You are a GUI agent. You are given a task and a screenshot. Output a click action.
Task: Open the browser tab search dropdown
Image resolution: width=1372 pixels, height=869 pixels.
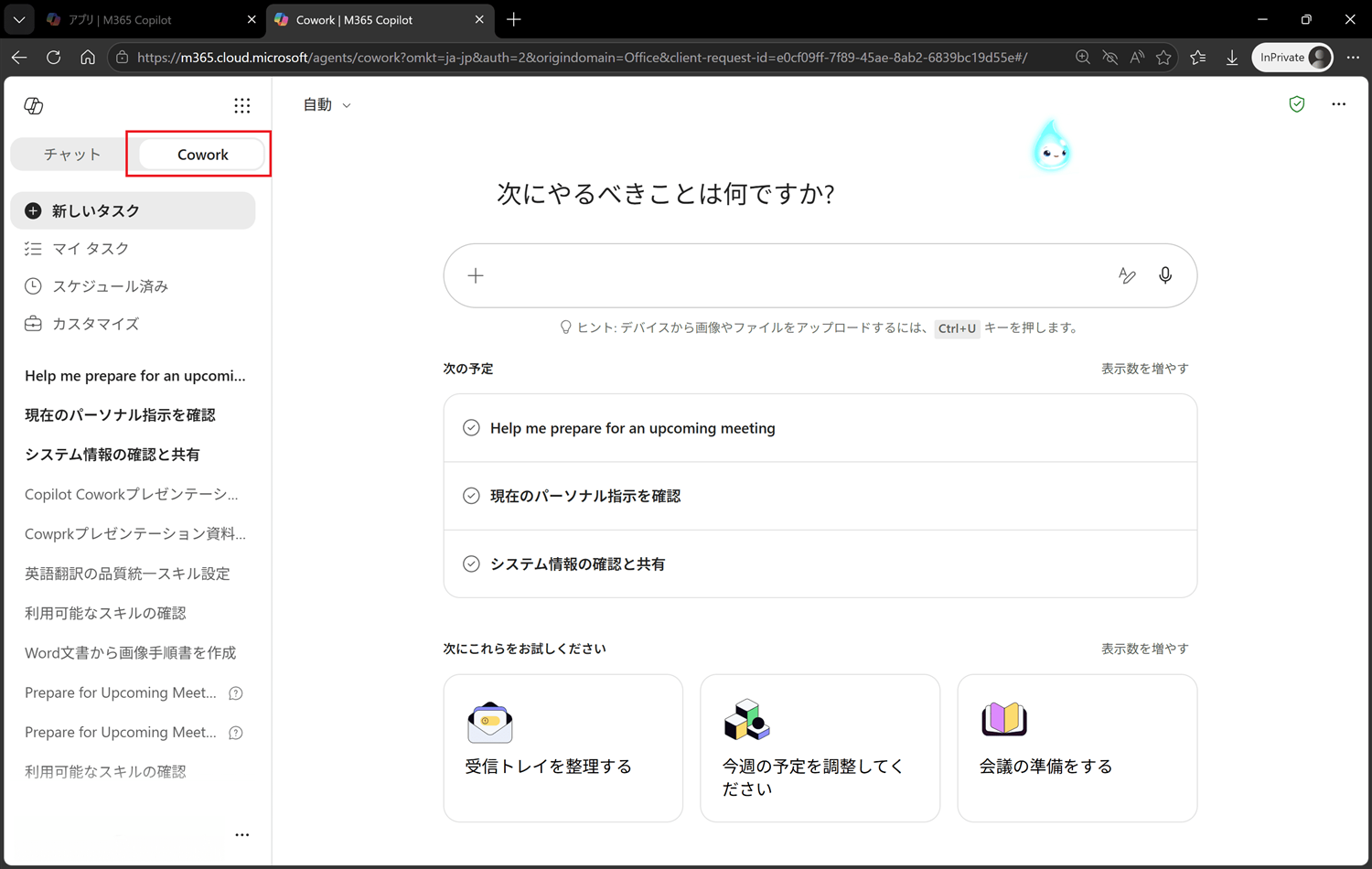click(18, 19)
